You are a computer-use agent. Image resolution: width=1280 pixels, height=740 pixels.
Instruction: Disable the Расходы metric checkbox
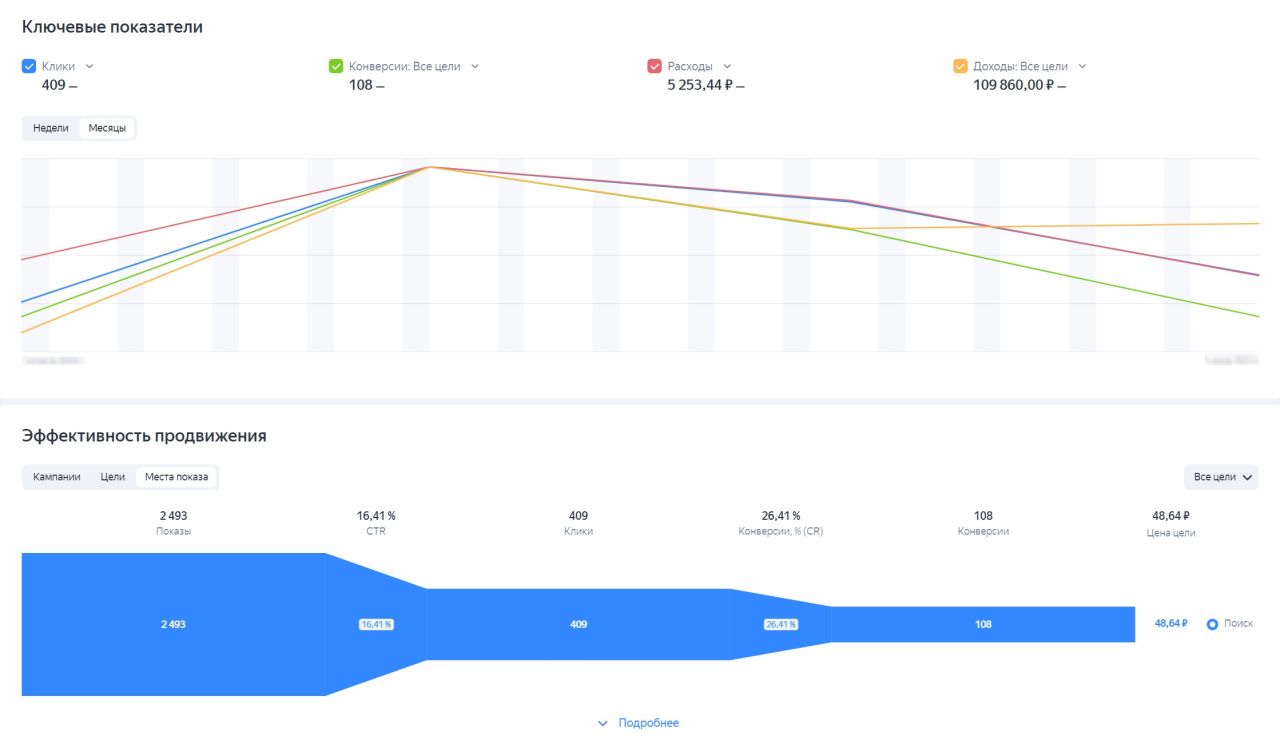[655, 66]
